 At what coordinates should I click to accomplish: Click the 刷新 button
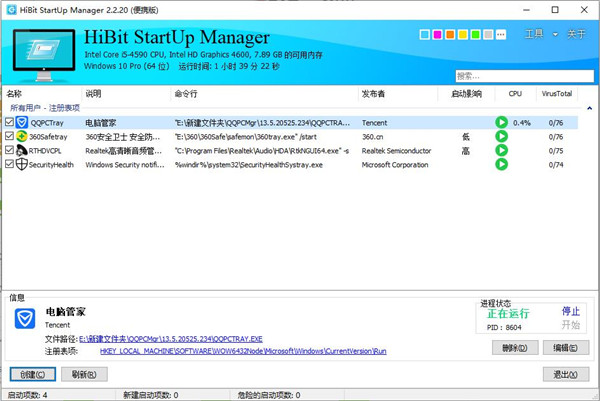tap(83, 375)
